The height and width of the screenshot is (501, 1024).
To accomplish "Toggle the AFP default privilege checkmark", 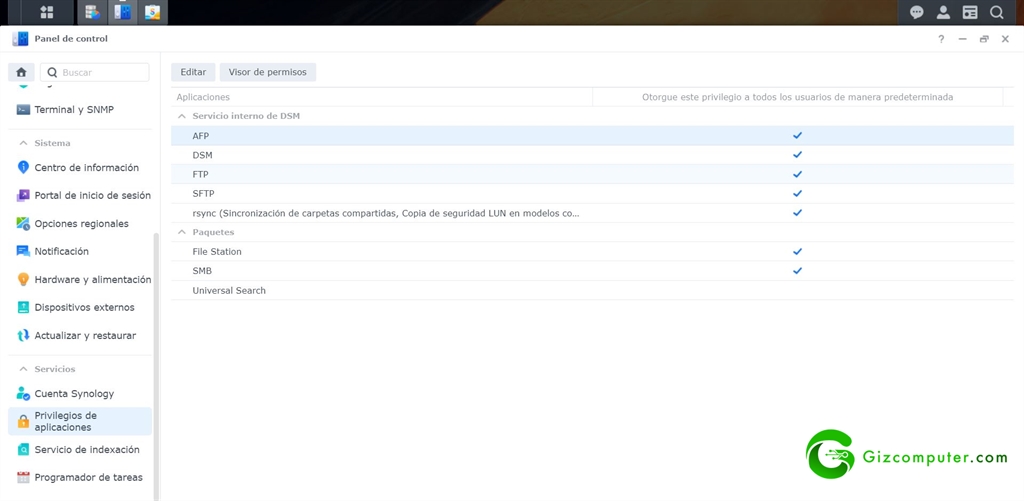I will pyautogui.click(x=797, y=135).
